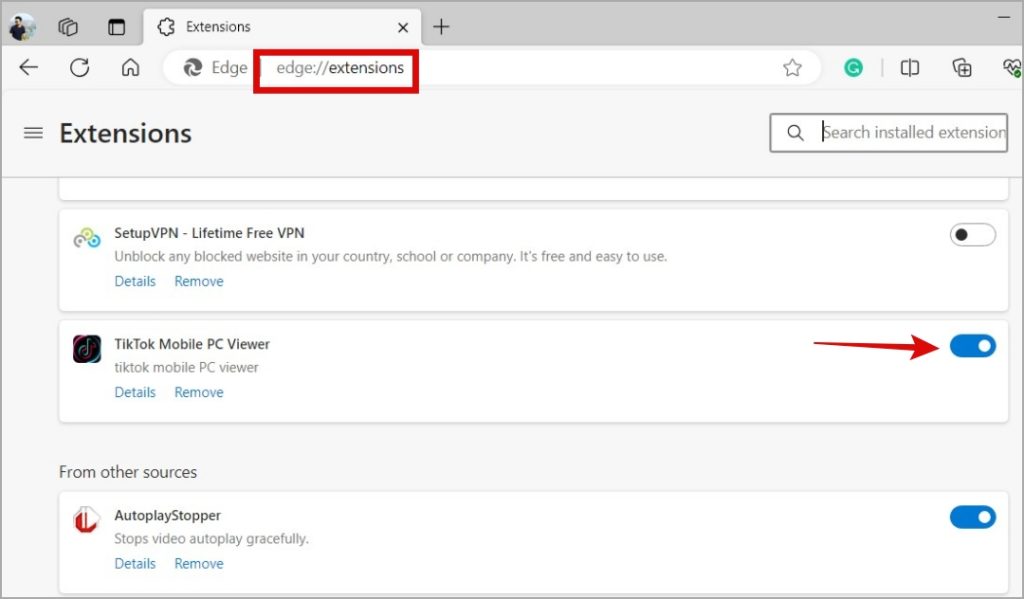The height and width of the screenshot is (599, 1024).
Task: Minimize the browser window
Action: [x=1004, y=18]
